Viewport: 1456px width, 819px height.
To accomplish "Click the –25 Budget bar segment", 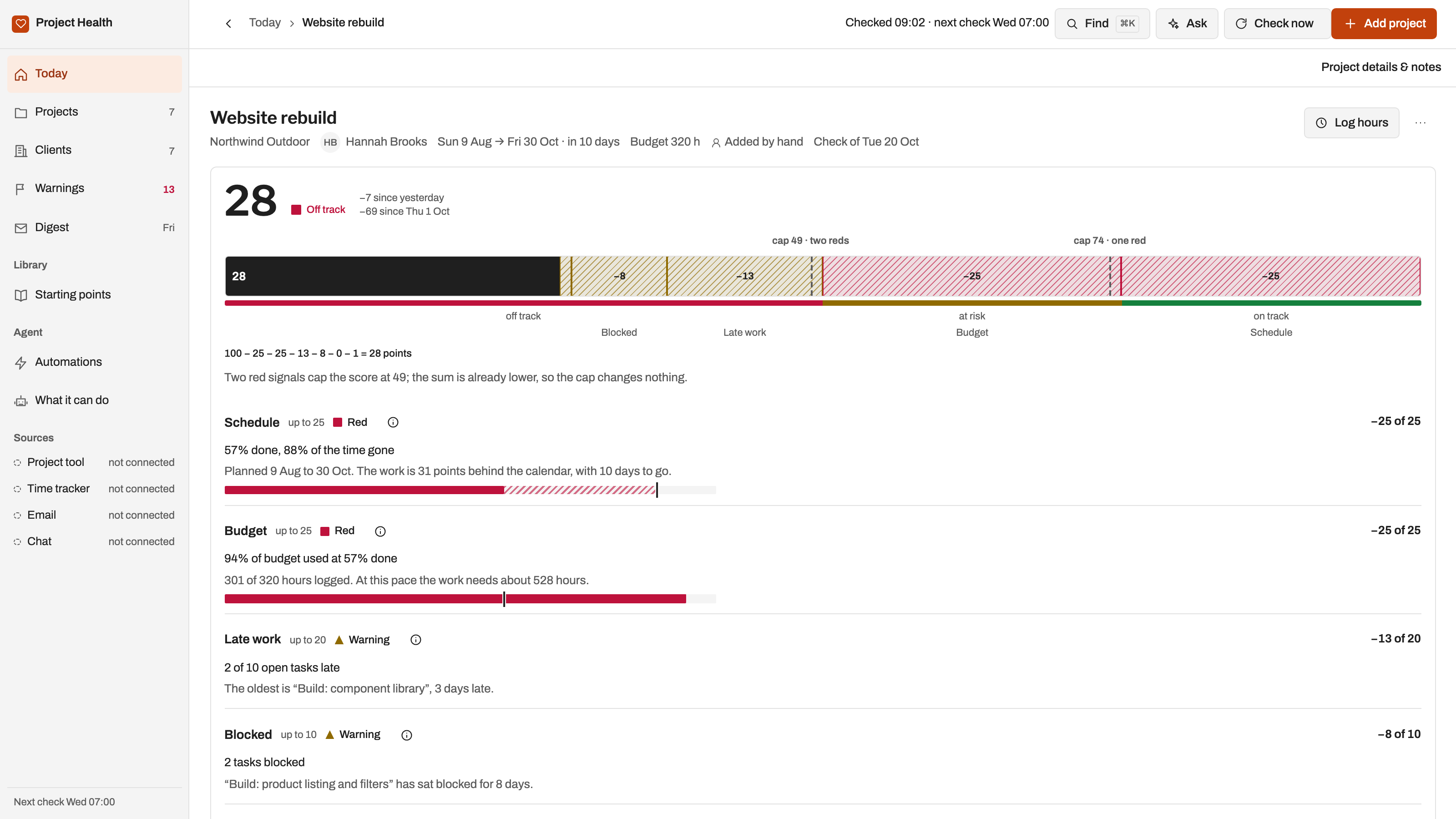I will click(x=971, y=276).
